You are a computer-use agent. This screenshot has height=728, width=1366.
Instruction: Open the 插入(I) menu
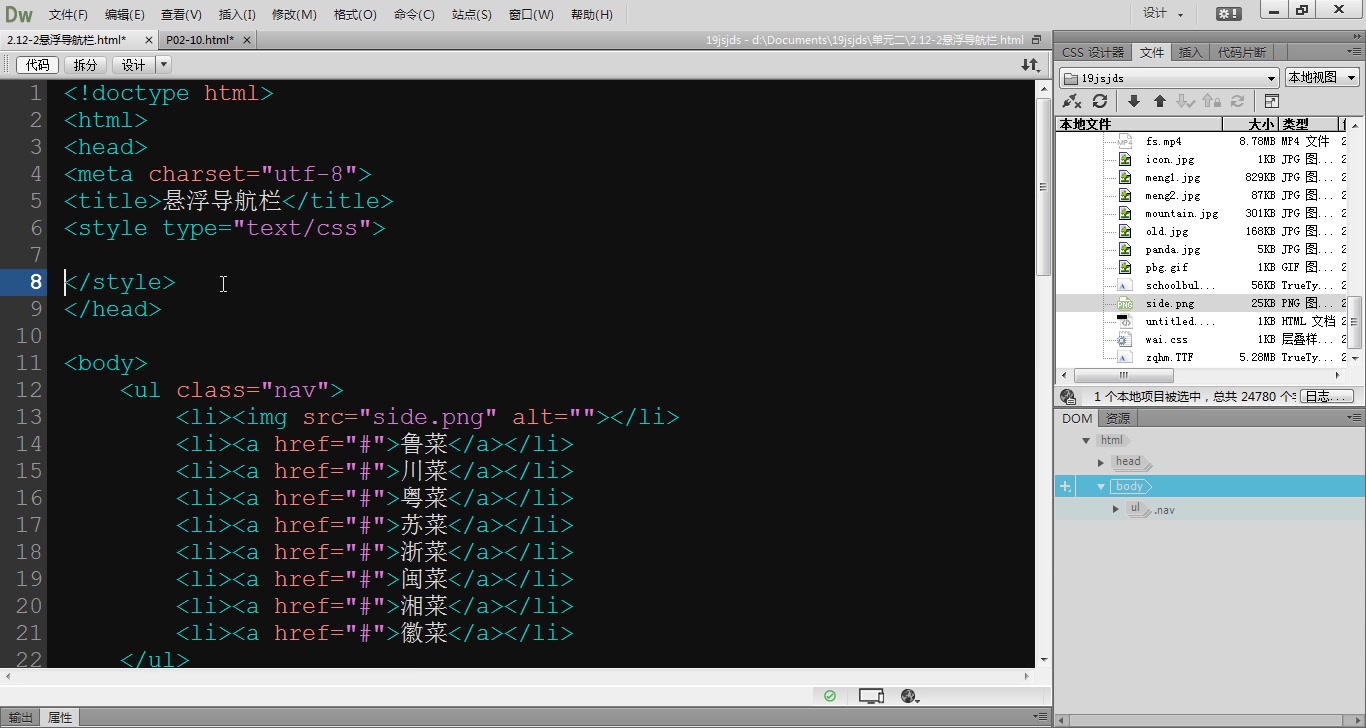[237, 14]
